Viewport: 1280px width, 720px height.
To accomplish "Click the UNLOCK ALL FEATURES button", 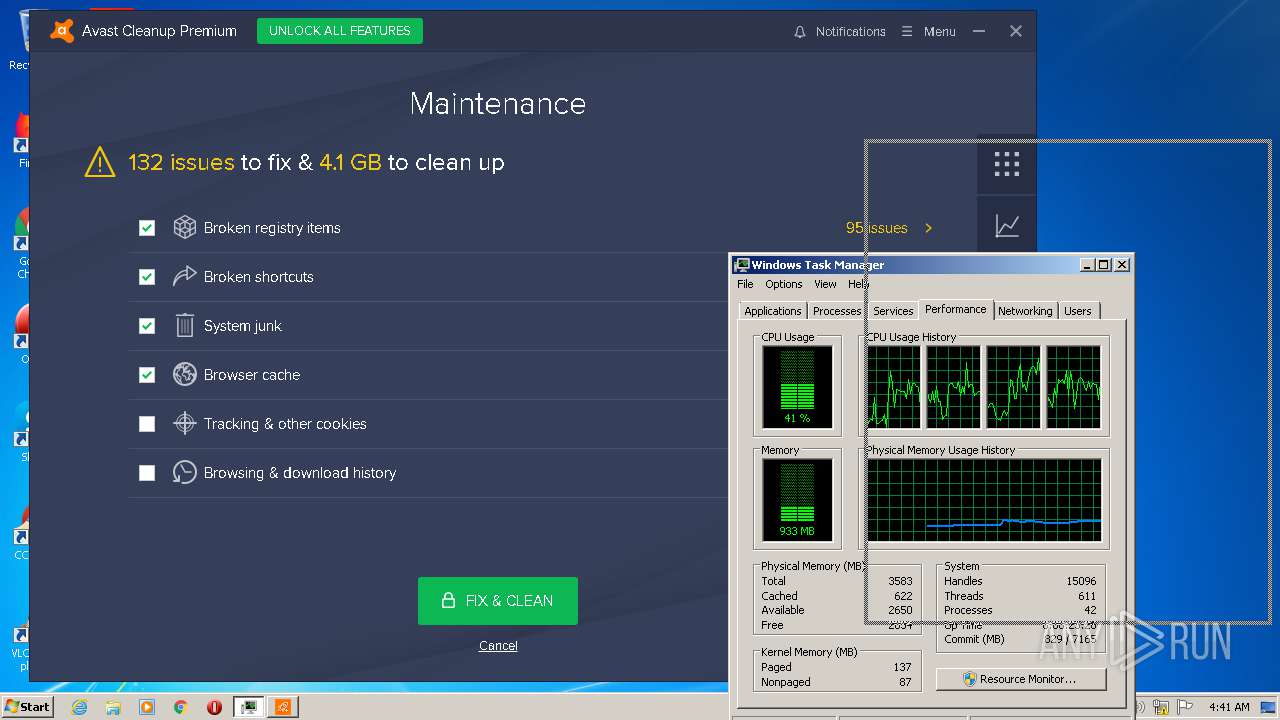I will point(340,31).
